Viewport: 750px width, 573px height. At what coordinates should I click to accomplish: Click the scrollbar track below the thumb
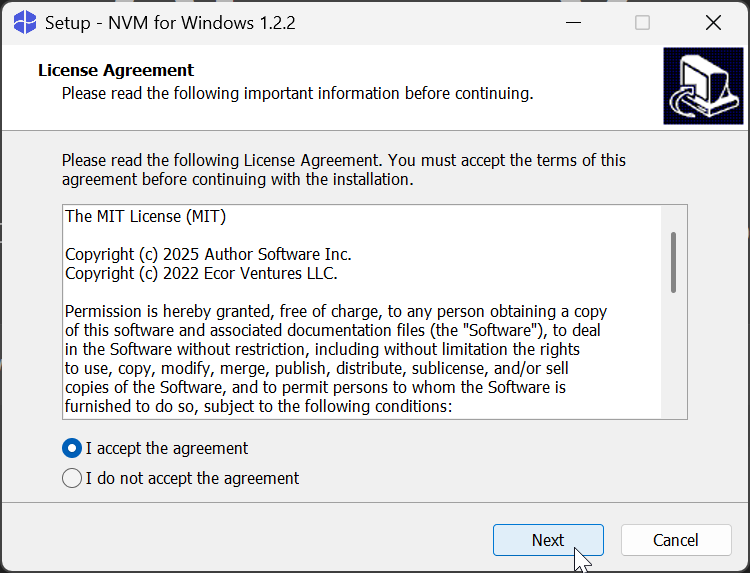[674, 360]
